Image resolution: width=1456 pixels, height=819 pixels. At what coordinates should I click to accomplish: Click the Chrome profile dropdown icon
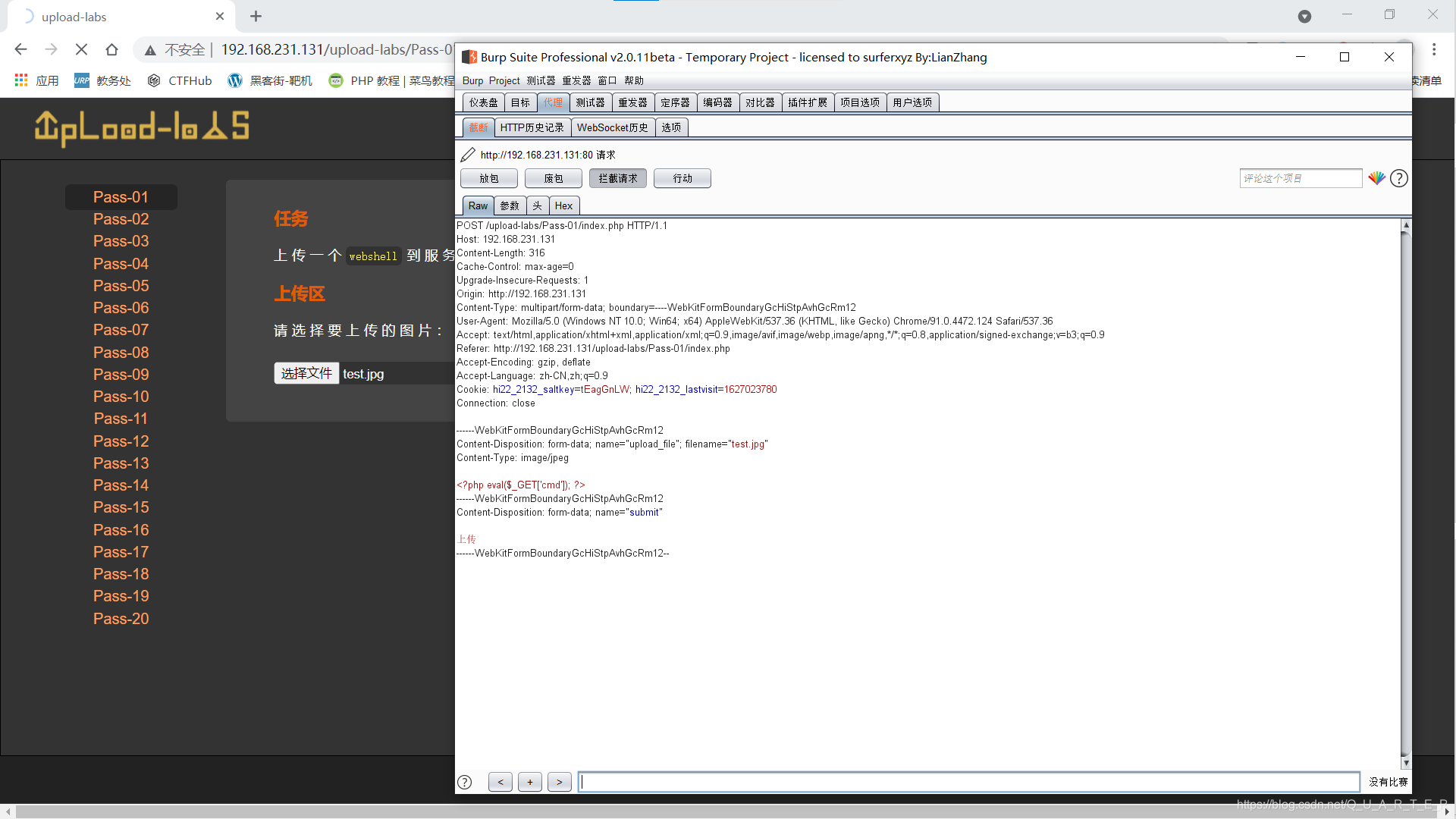click(1304, 16)
